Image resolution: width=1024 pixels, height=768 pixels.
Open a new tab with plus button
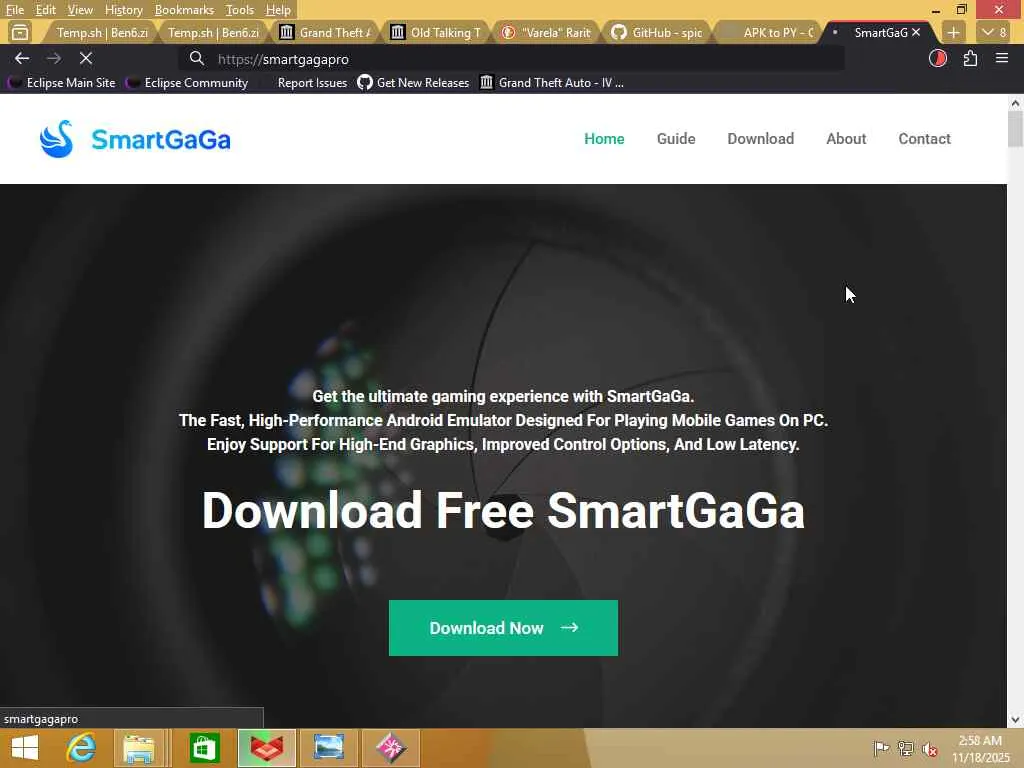pyautogui.click(x=953, y=32)
